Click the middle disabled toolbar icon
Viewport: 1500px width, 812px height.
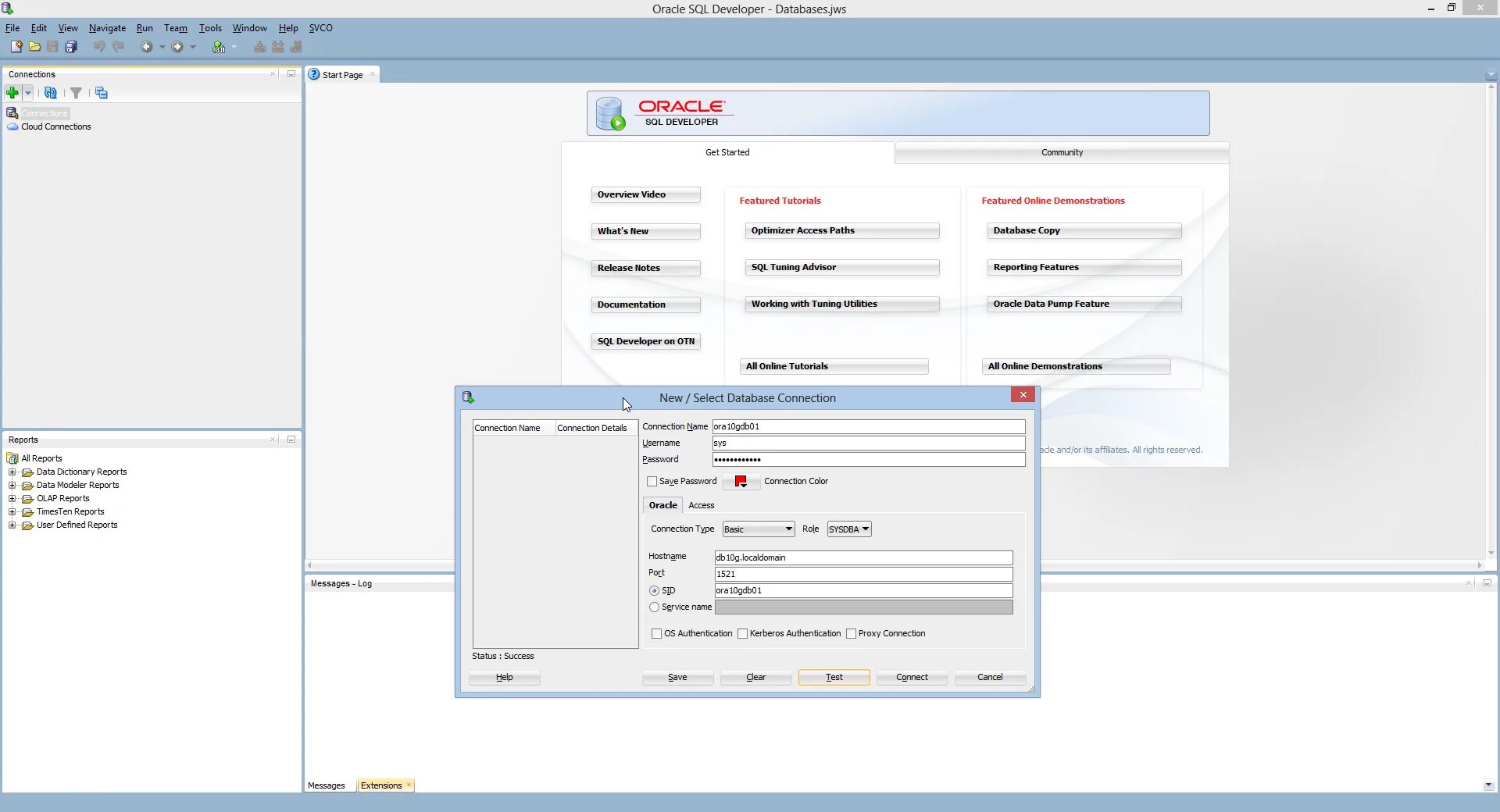[277, 47]
